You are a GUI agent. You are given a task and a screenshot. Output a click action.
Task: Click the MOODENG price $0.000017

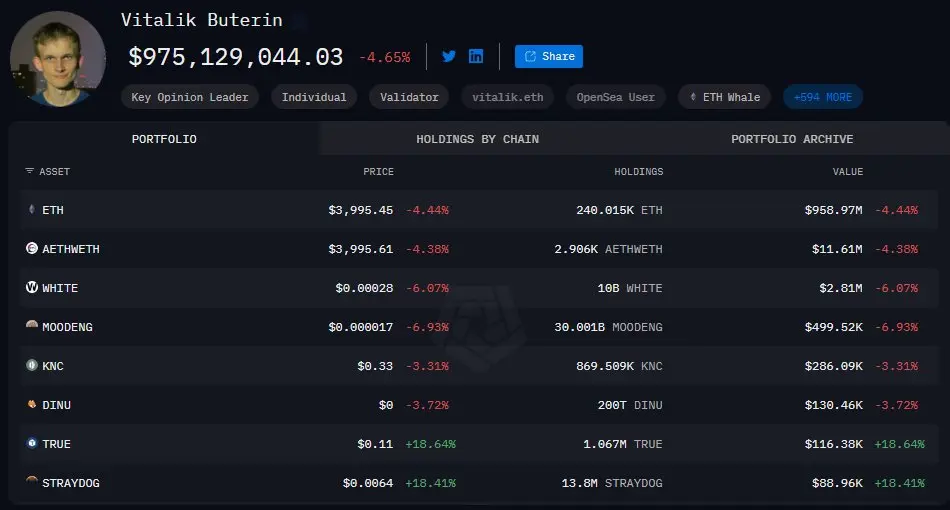pyautogui.click(x=360, y=327)
